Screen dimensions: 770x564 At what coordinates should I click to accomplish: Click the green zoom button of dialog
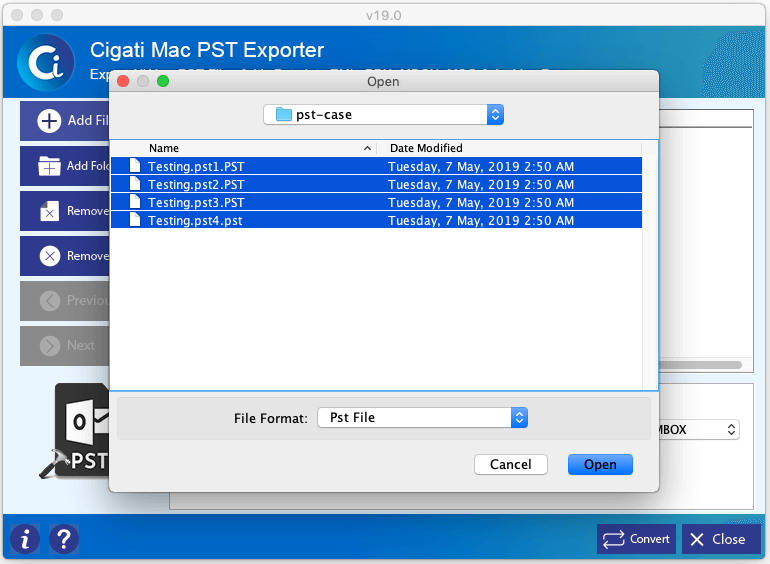tap(163, 81)
